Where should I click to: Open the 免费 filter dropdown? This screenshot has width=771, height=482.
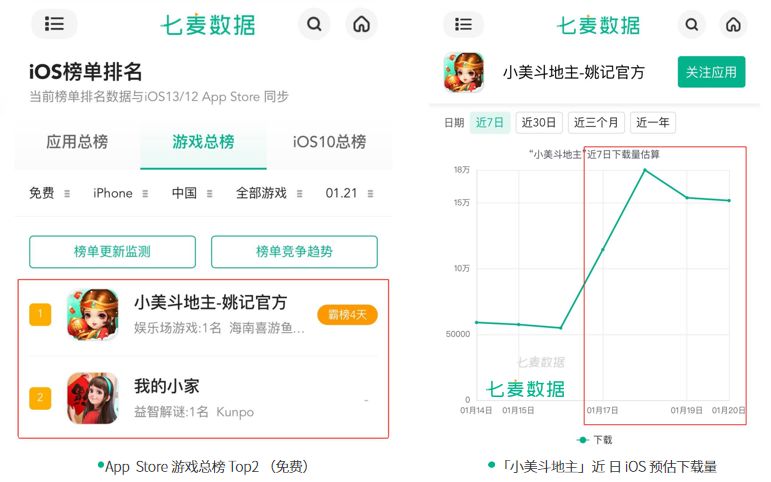tap(50, 193)
